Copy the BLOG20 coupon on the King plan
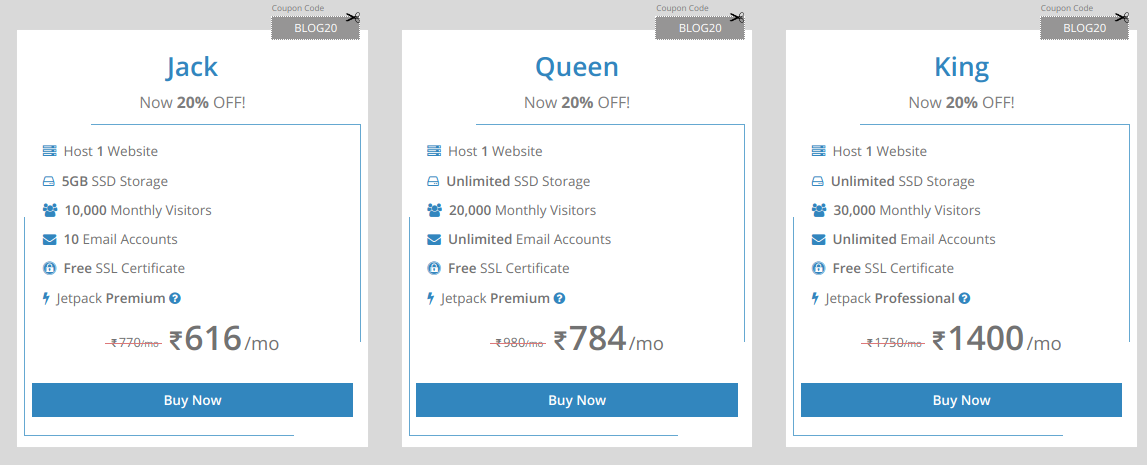Viewport: 1147px width, 465px height. pyautogui.click(x=1084, y=28)
